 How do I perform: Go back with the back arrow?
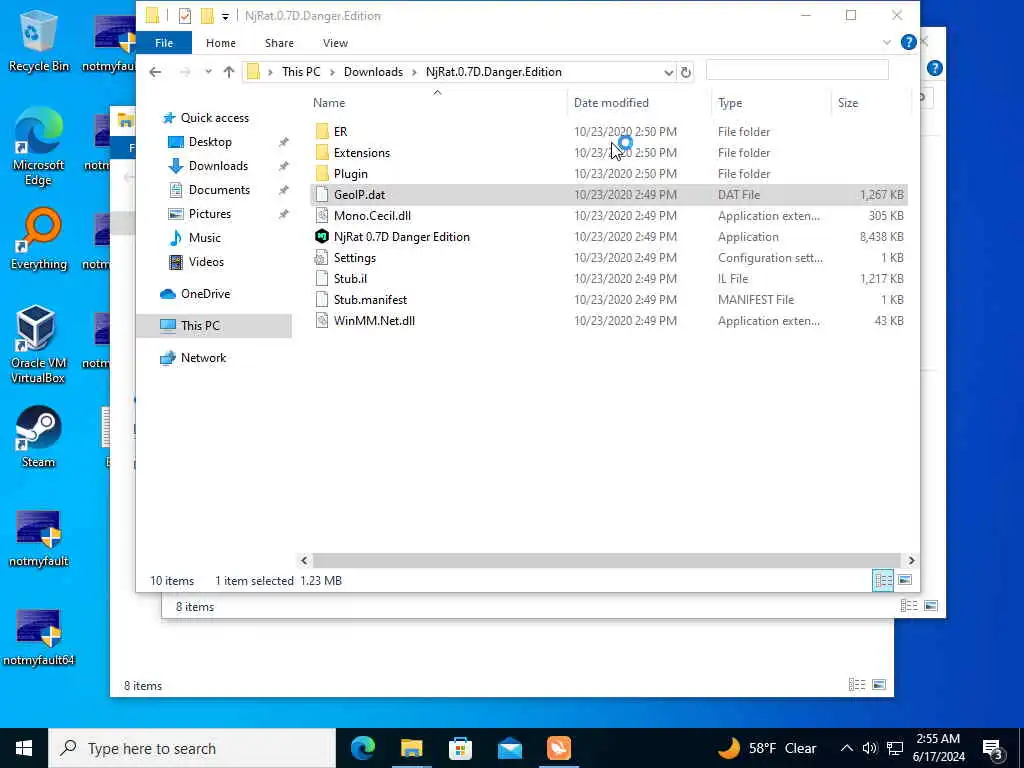(155, 72)
